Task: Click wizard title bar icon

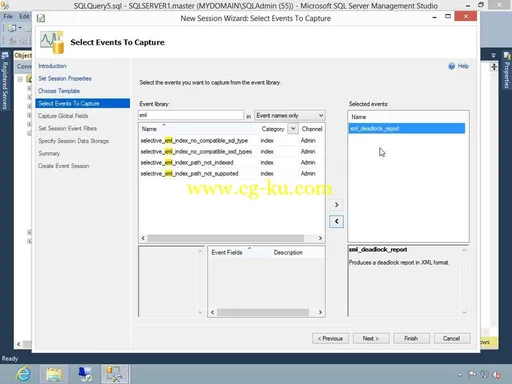Action: [41, 18]
